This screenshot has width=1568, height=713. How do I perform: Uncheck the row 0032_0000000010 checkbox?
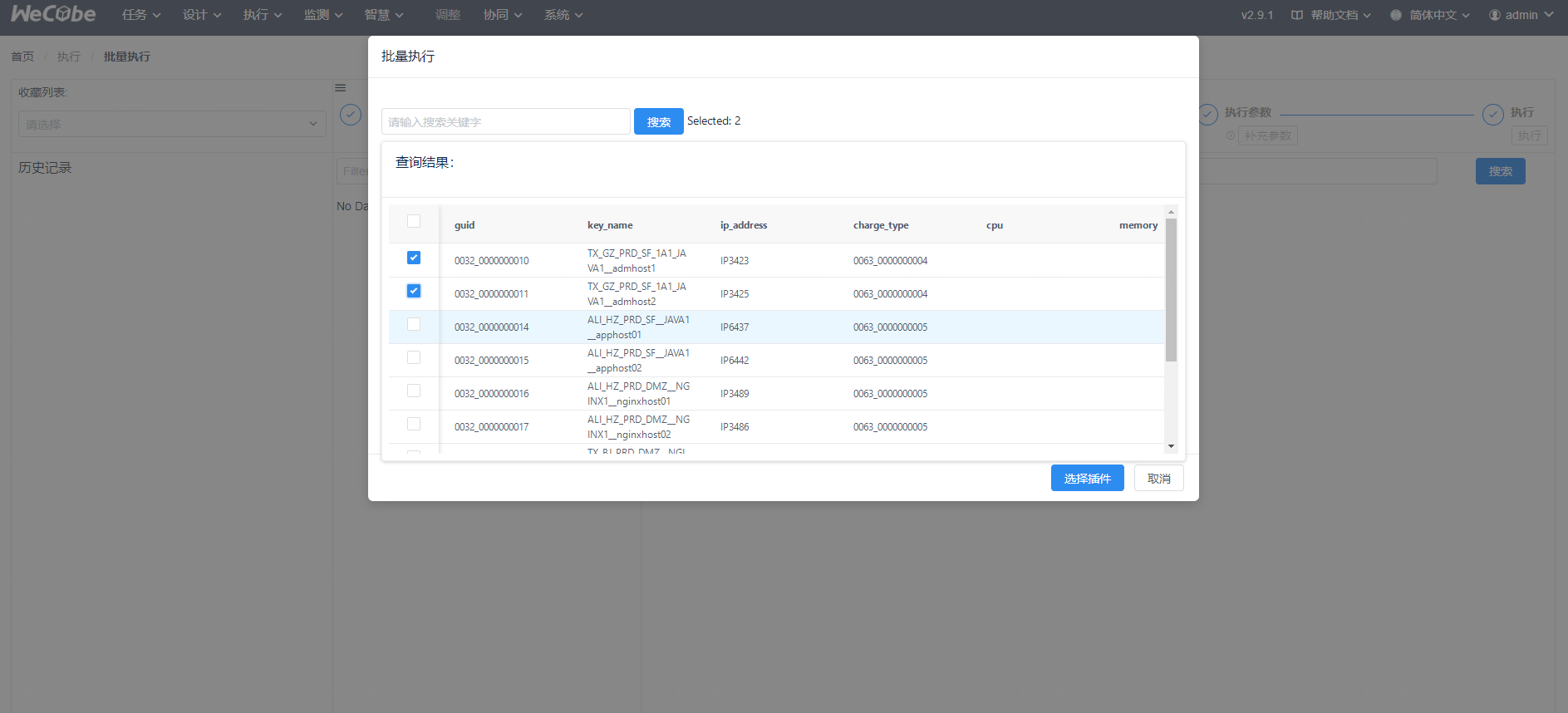tap(414, 258)
